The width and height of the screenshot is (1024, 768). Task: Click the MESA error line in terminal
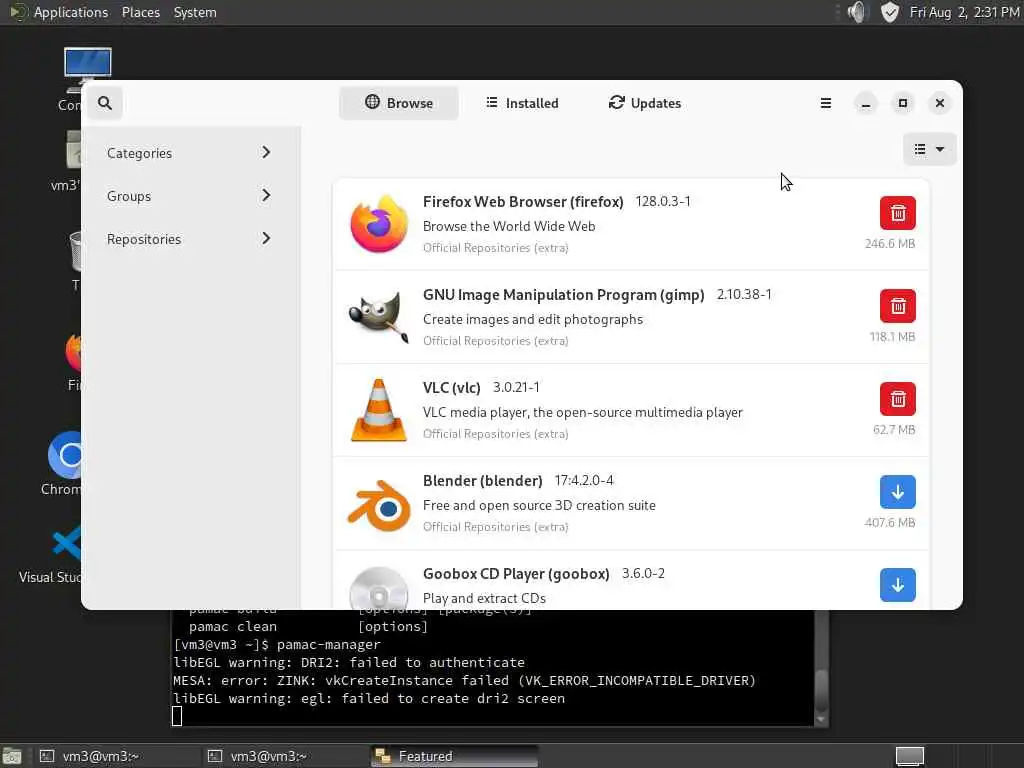pos(464,680)
